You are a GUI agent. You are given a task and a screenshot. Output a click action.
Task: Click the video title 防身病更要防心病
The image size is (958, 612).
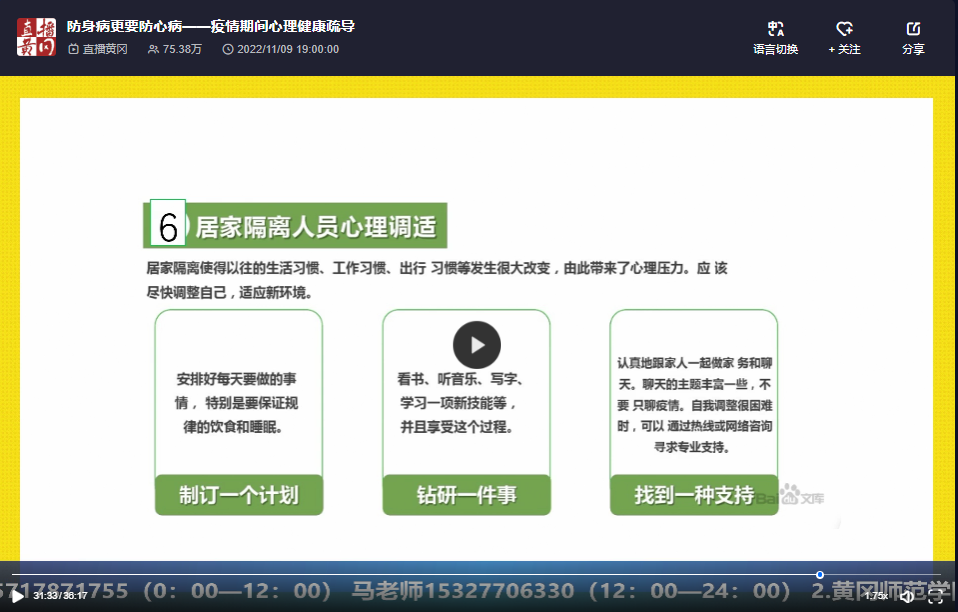[x=211, y=26]
